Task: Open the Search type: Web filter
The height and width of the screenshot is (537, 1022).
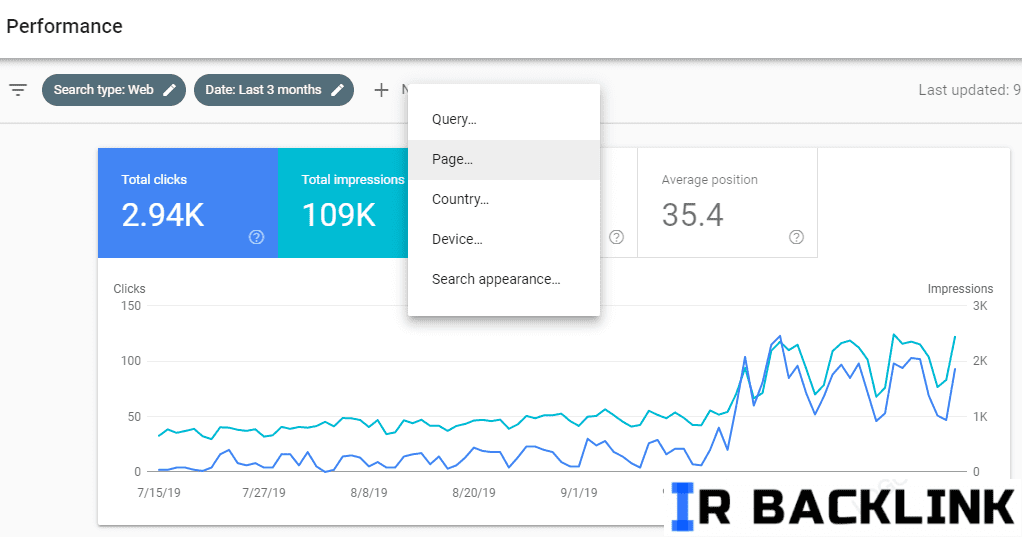Action: (103, 90)
